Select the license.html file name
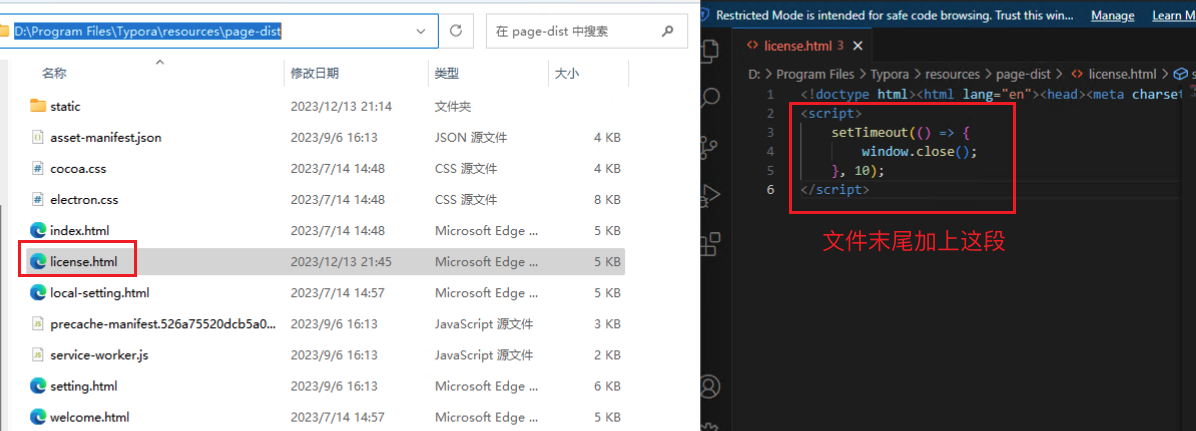Image resolution: width=1196 pixels, height=431 pixels. coord(84,262)
